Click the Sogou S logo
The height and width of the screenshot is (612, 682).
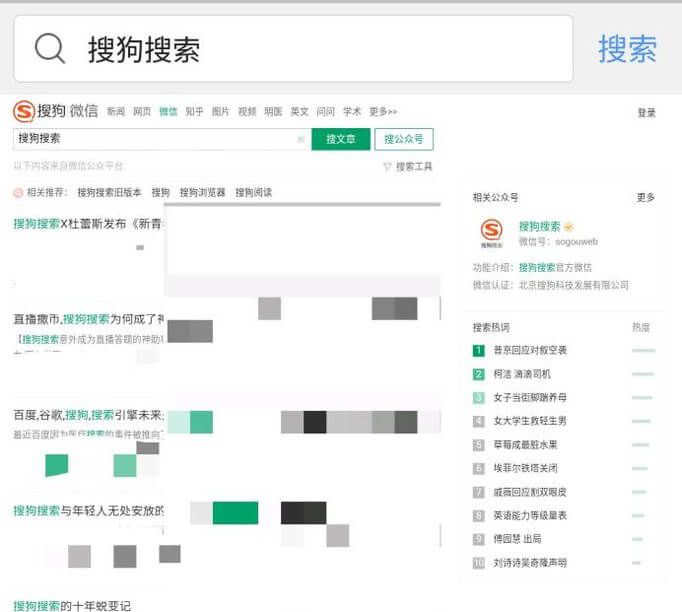click(x=24, y=111)
